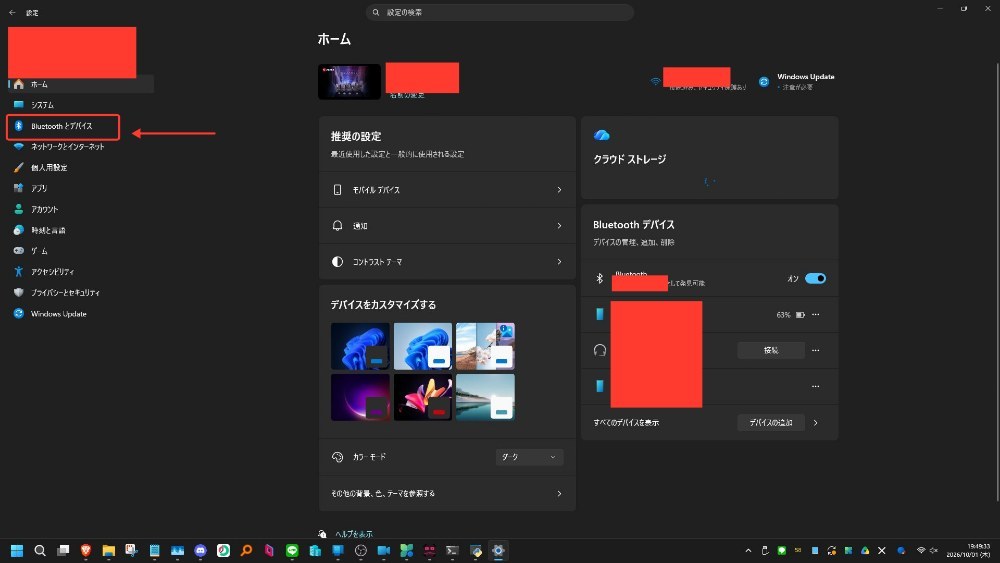Click the Google Drive tray icon
1000x563 pixels.
[x=865, y=551]
